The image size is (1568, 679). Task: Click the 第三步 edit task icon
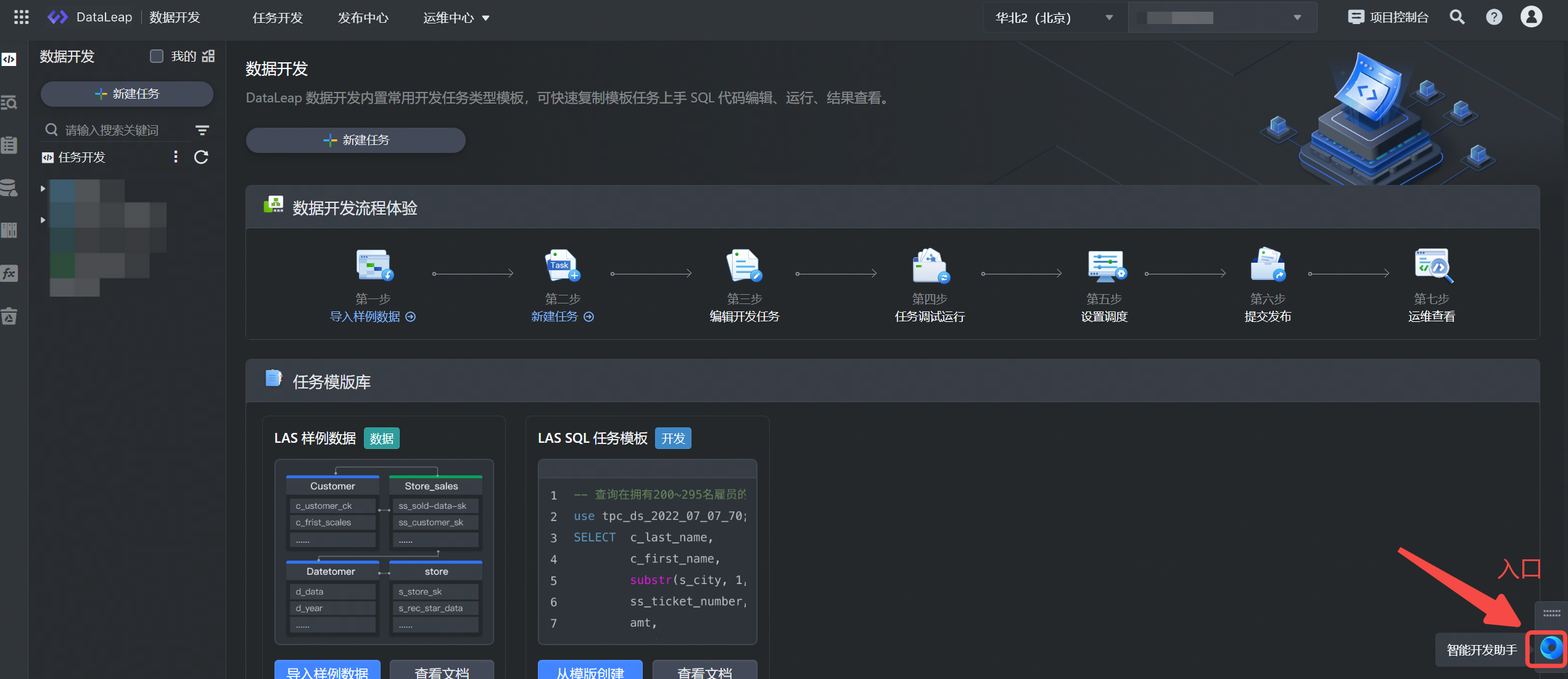tap(745, 265)
